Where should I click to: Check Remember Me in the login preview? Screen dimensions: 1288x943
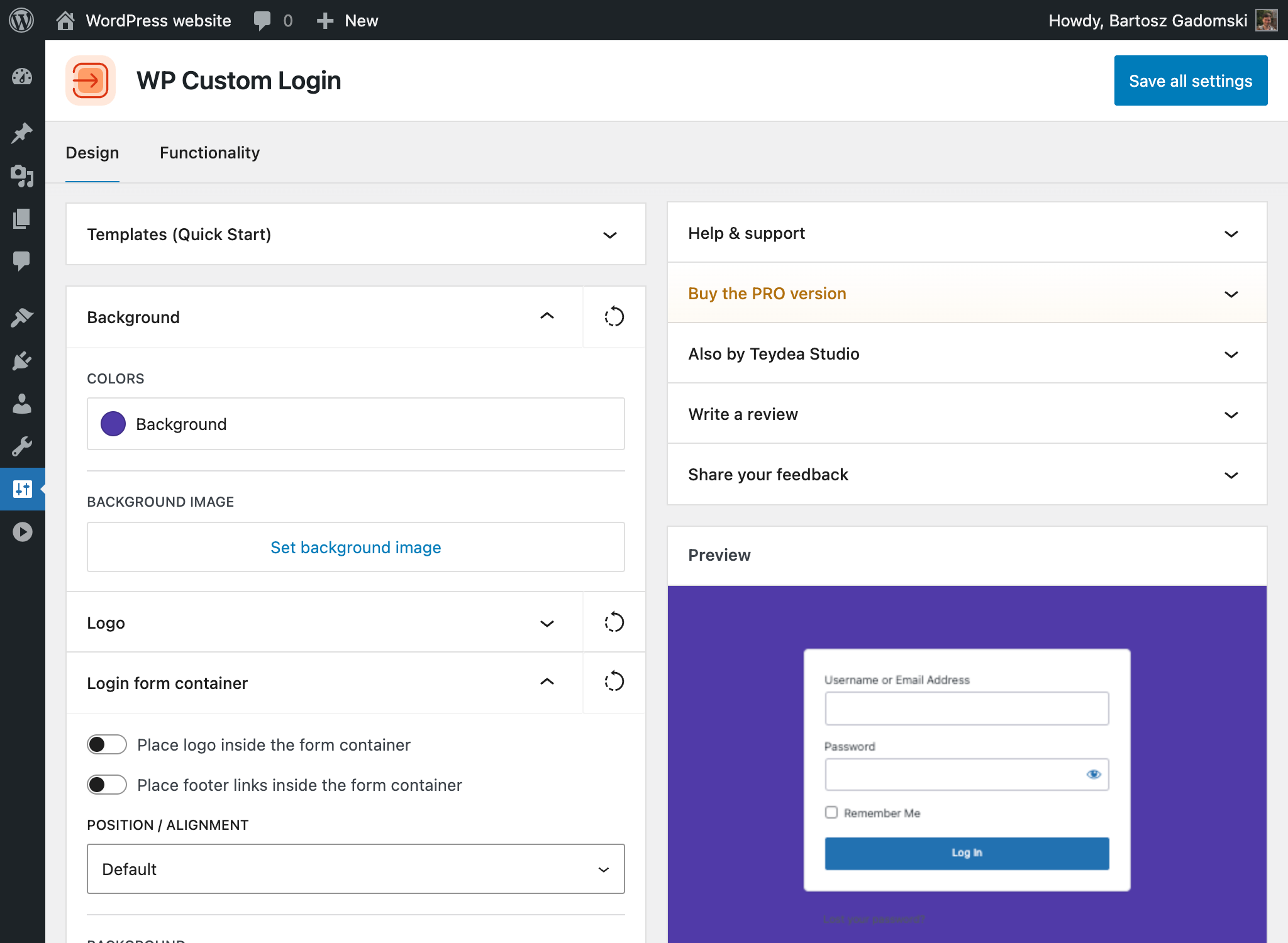pyautogui.click(x=831, y=812)
